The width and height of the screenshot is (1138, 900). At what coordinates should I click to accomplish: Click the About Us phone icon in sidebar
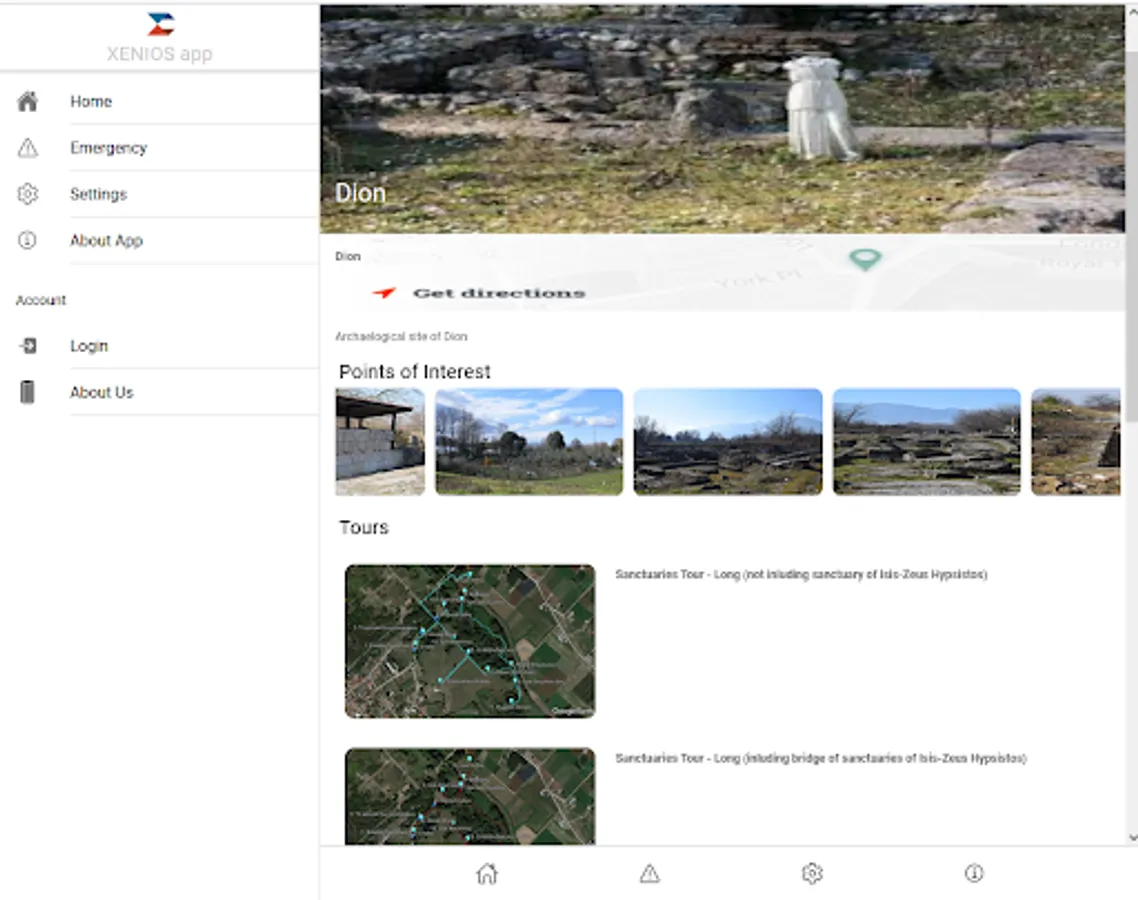tap(28, 392)
